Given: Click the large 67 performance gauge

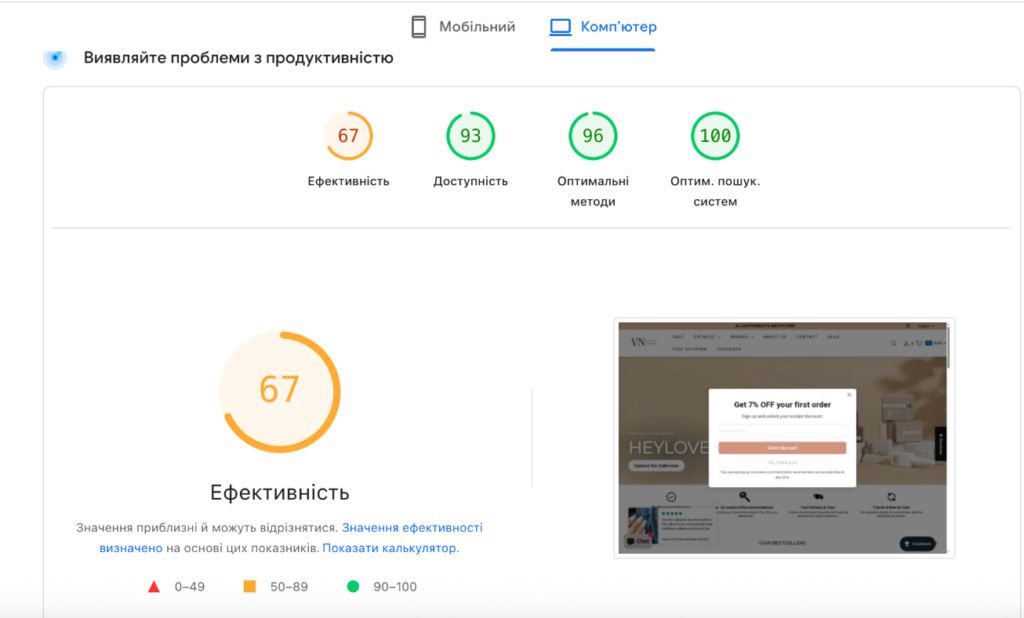Looking at the screenshot, I should 280,390.
